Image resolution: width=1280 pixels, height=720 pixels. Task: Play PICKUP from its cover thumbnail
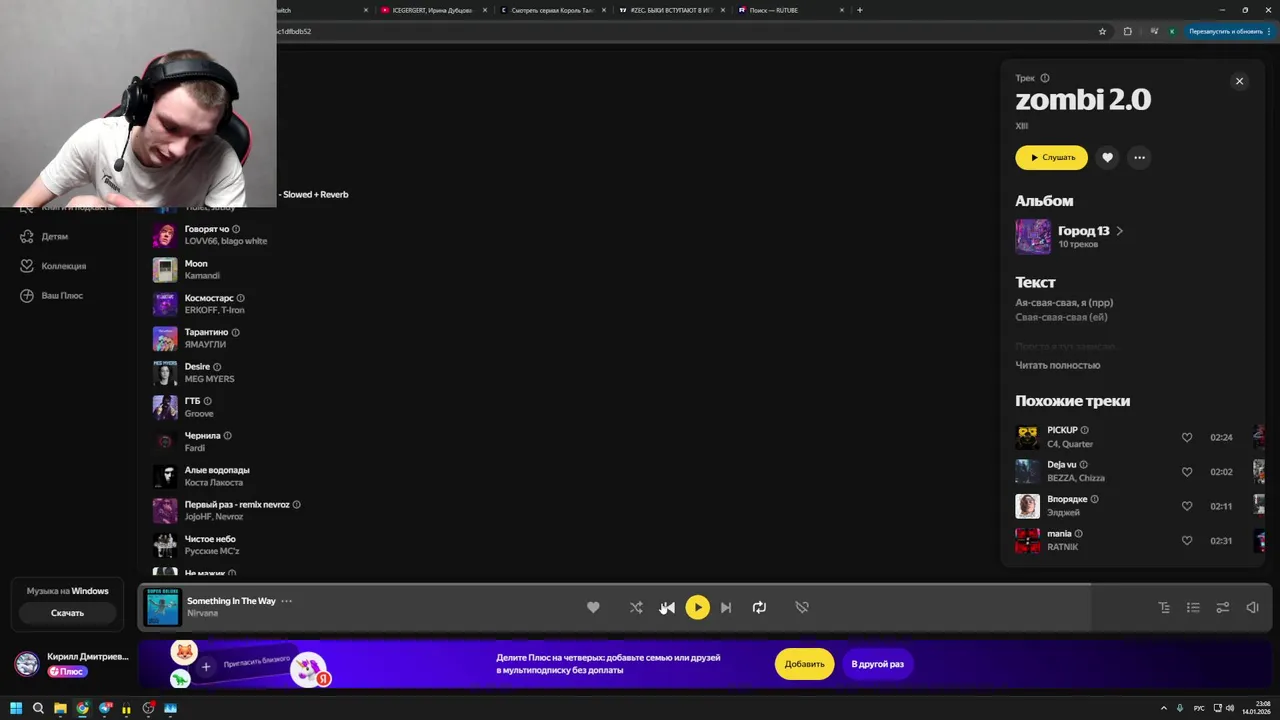click(x=1027, y=437)
